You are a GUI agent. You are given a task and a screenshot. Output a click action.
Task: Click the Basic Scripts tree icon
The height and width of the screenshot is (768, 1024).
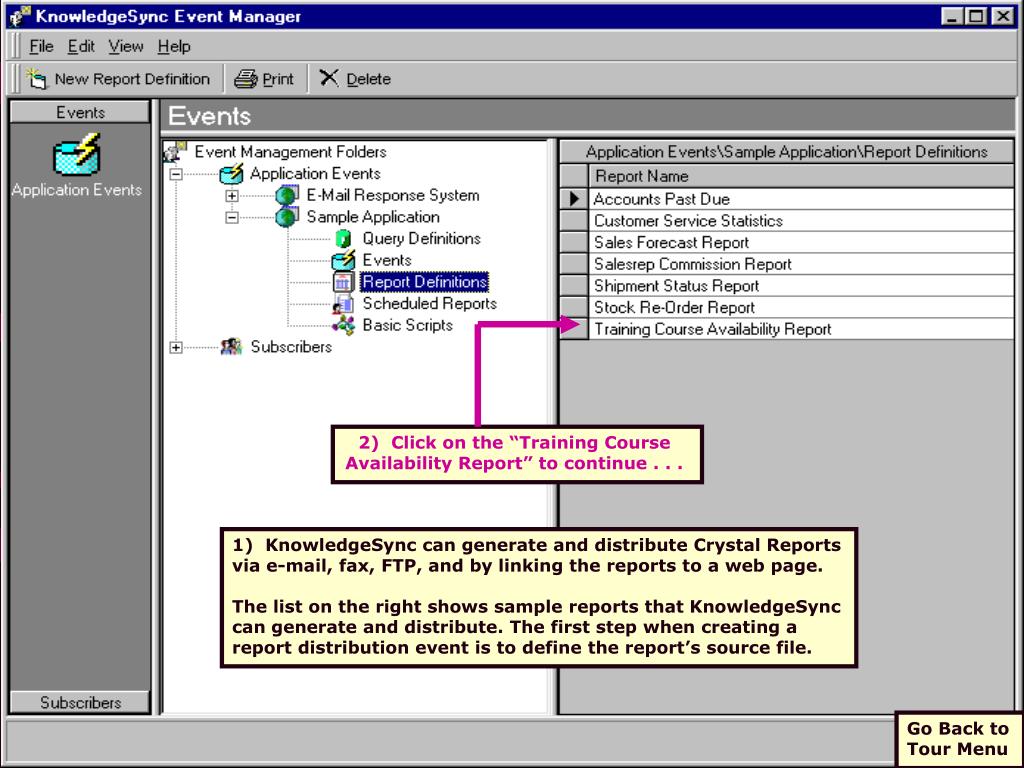pos(344,325)
